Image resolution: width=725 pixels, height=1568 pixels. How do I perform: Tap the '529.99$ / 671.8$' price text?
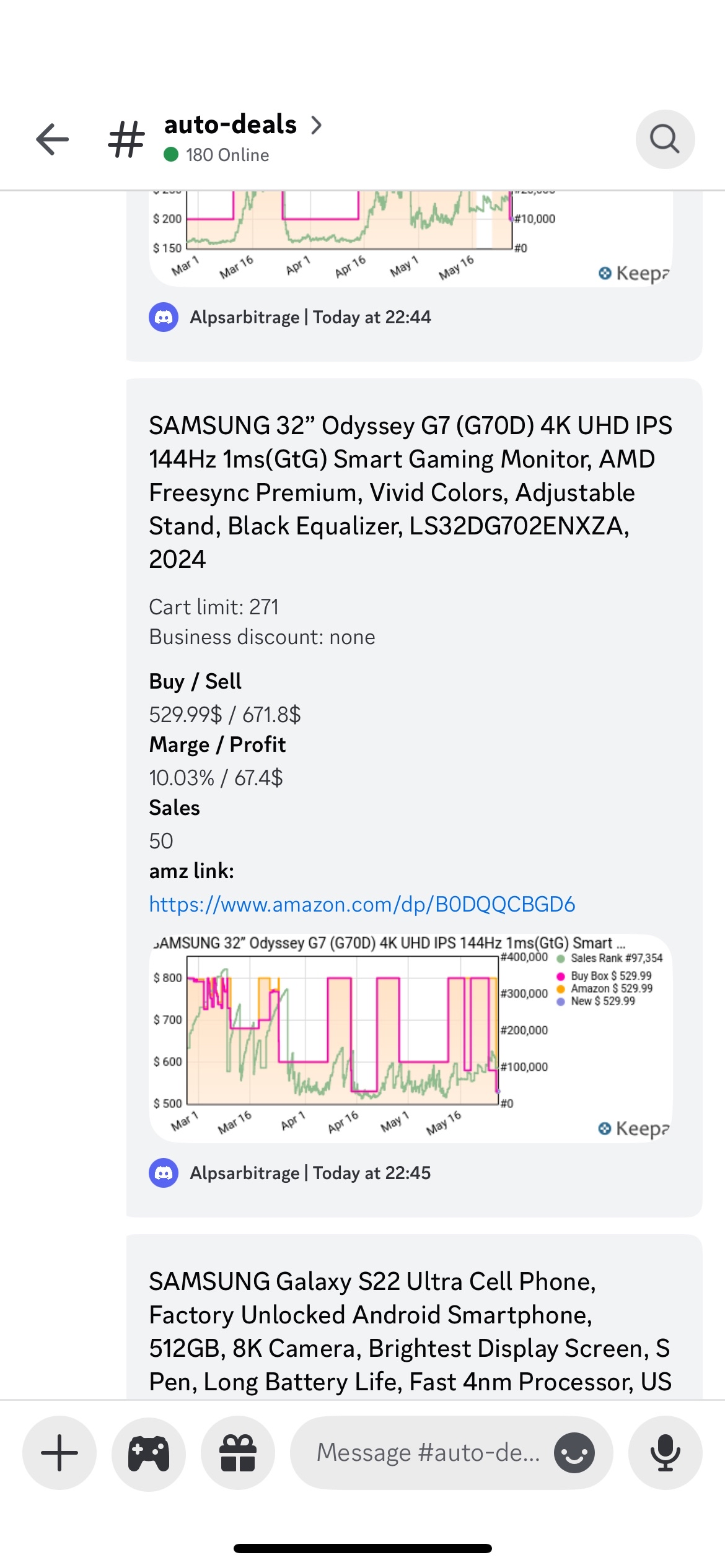225,715
